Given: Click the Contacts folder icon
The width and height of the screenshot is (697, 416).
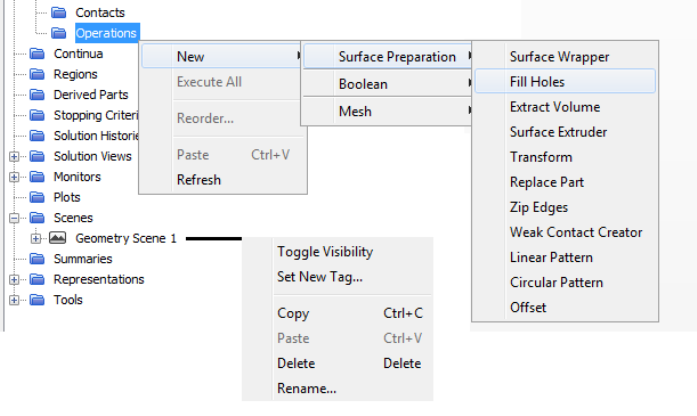Looking at the screenshot, I should (58, 12).
